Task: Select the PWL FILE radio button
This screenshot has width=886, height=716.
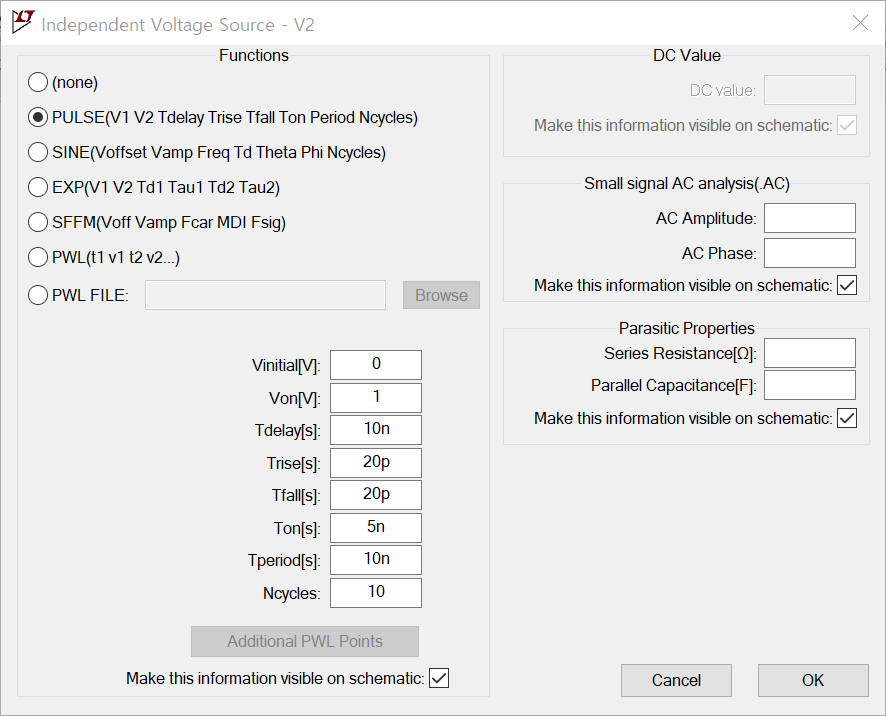Action: (38, 295)
